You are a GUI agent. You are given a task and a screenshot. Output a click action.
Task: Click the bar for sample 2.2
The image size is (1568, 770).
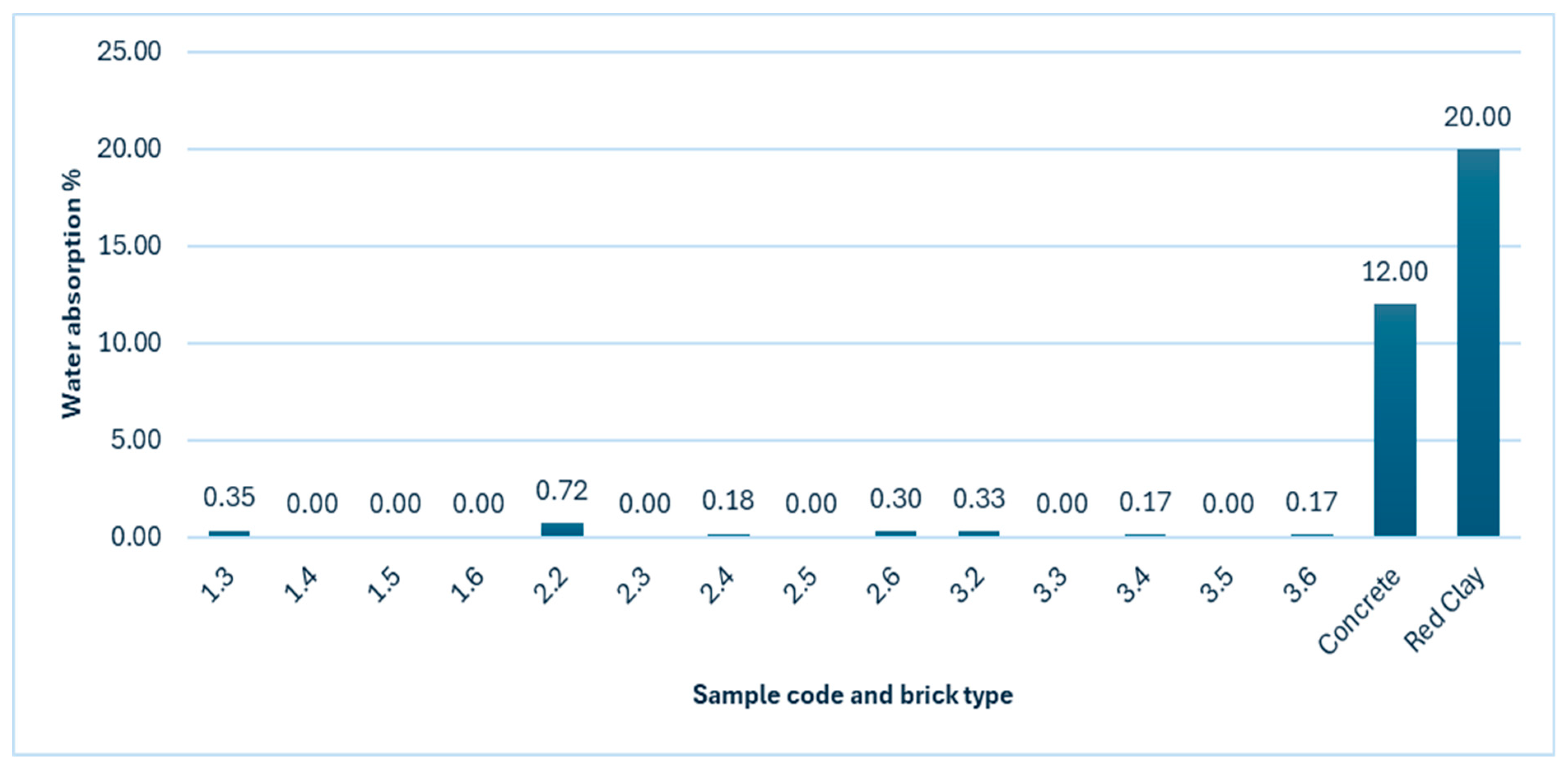[x=562, y=529]
